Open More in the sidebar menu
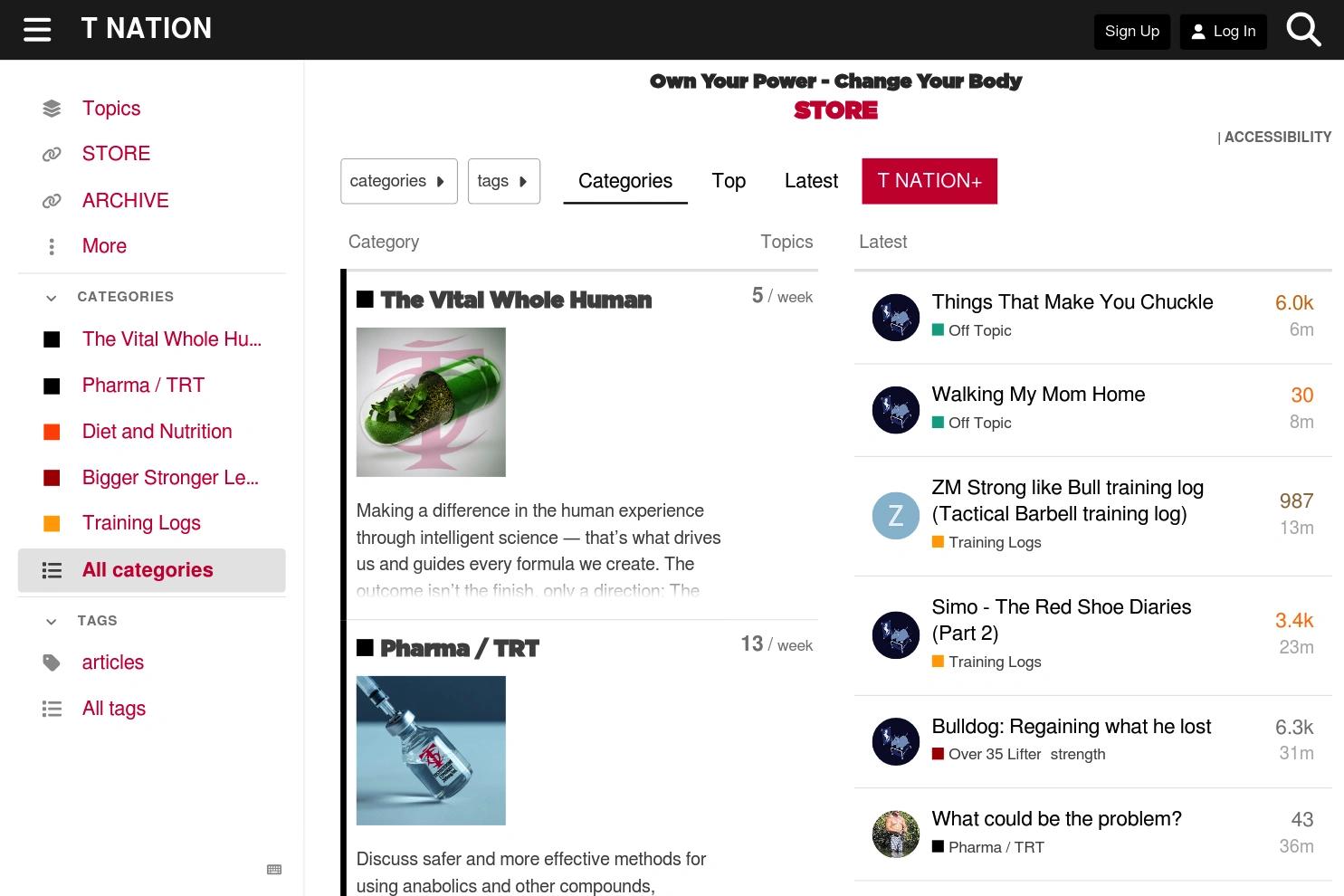The image size is (1344, 896). [x=104, y=246]
